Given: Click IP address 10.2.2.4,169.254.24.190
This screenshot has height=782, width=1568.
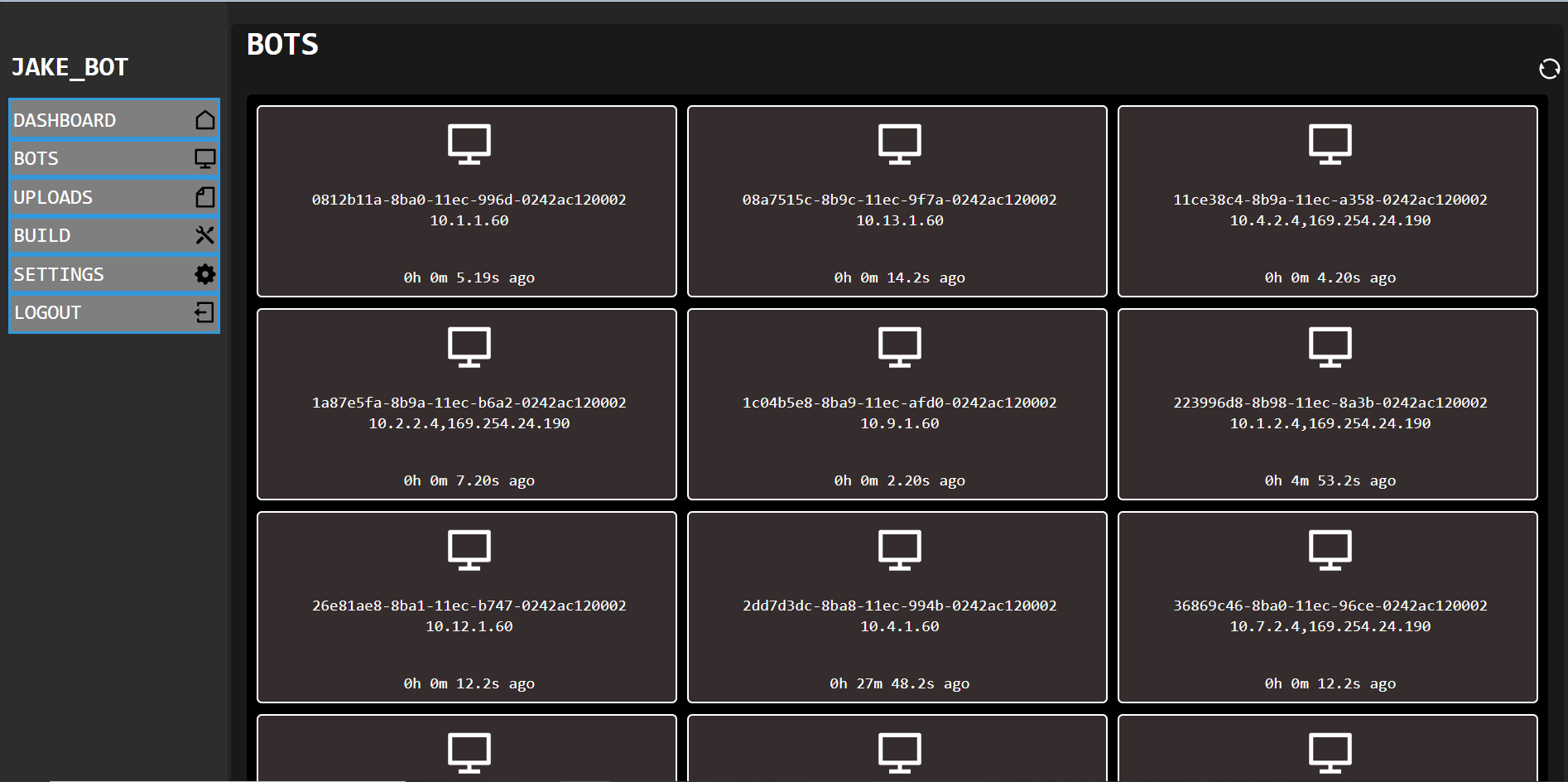Looking at the screenshot, I should click(469, 423).
